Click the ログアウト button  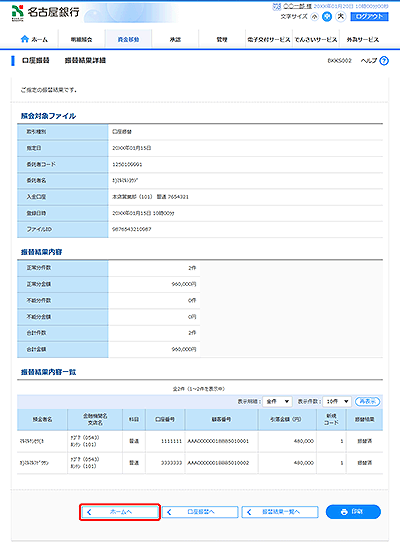[370, 17]
